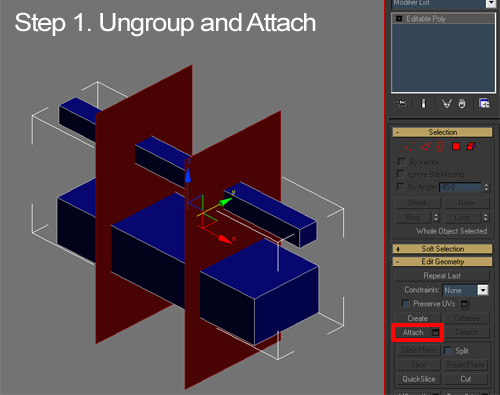The image size is (500, 395).
Task: Enable Preserve UVs checkbox
Action: 406,303
